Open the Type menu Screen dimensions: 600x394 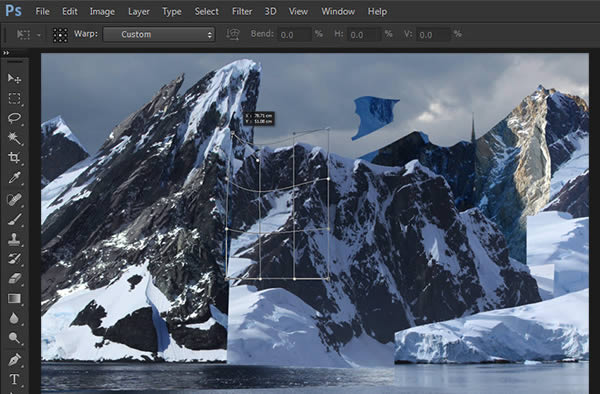pyautogui.click(x=172, y=12)
